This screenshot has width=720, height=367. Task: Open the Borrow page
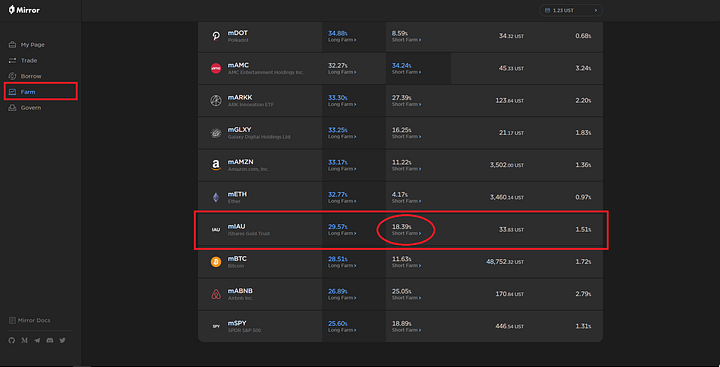(31, 76)
